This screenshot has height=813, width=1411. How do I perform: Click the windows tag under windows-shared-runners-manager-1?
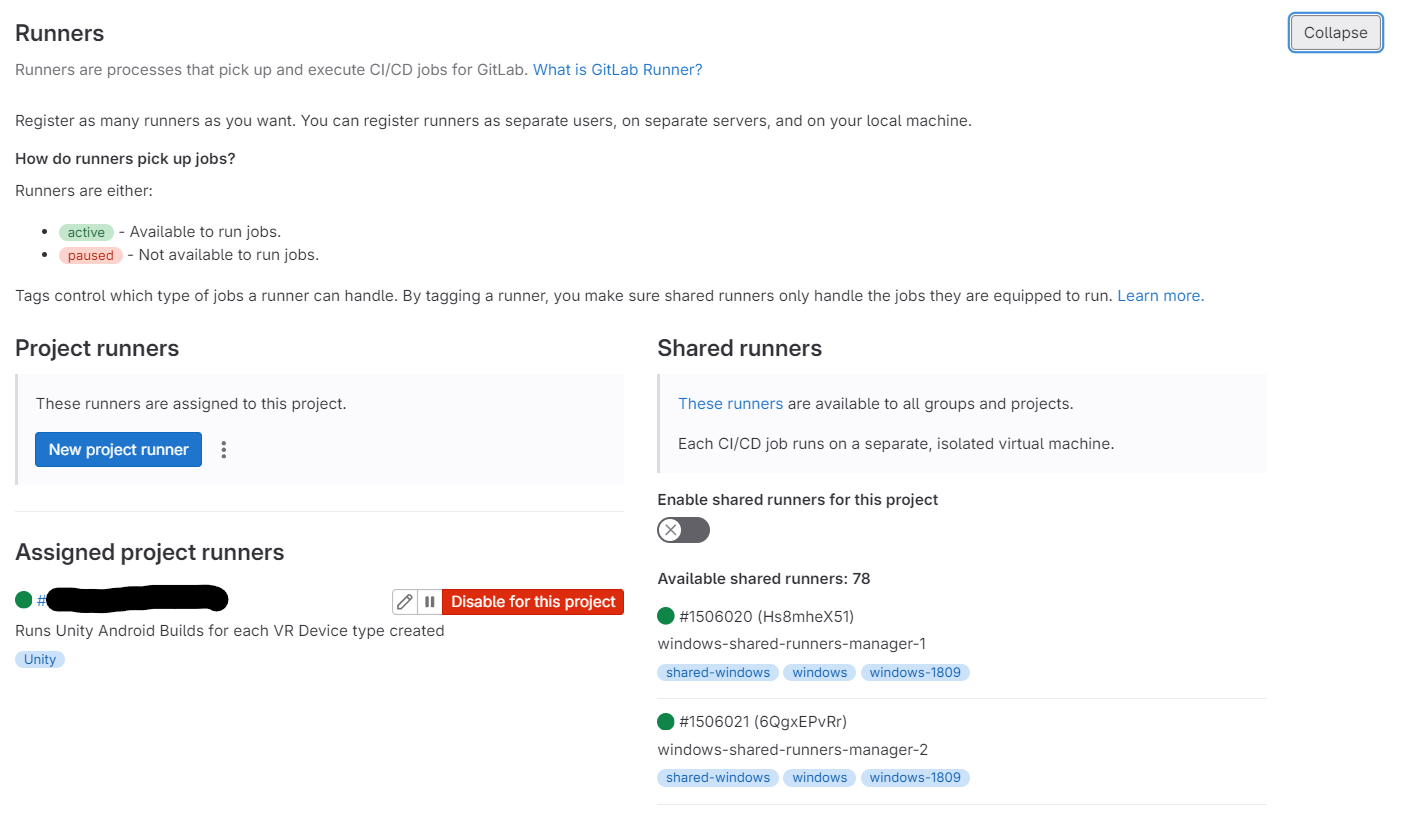pos(820,672)
